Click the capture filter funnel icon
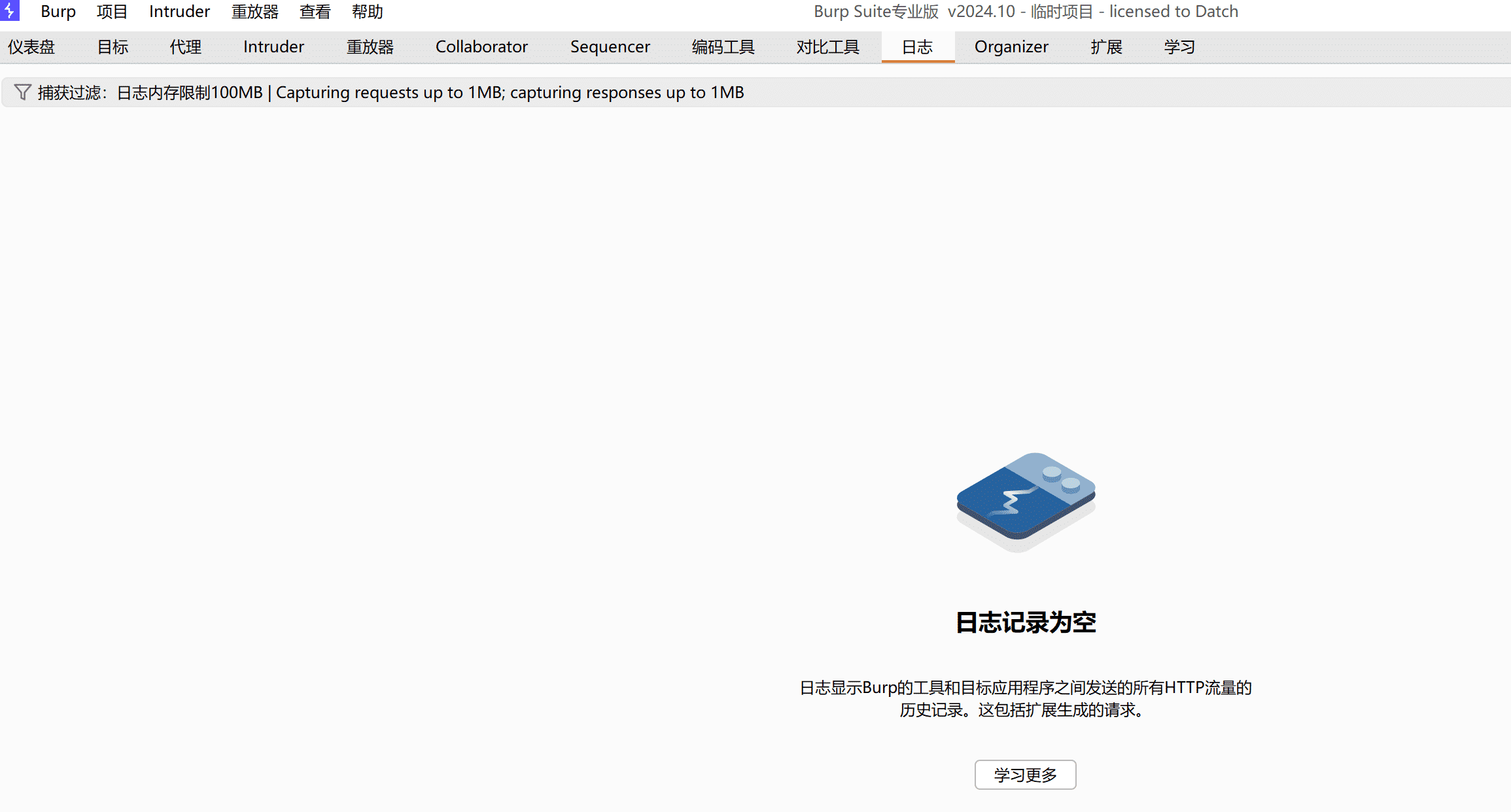The height and width of the screenshot is (812, 1511). coord(22,92)
